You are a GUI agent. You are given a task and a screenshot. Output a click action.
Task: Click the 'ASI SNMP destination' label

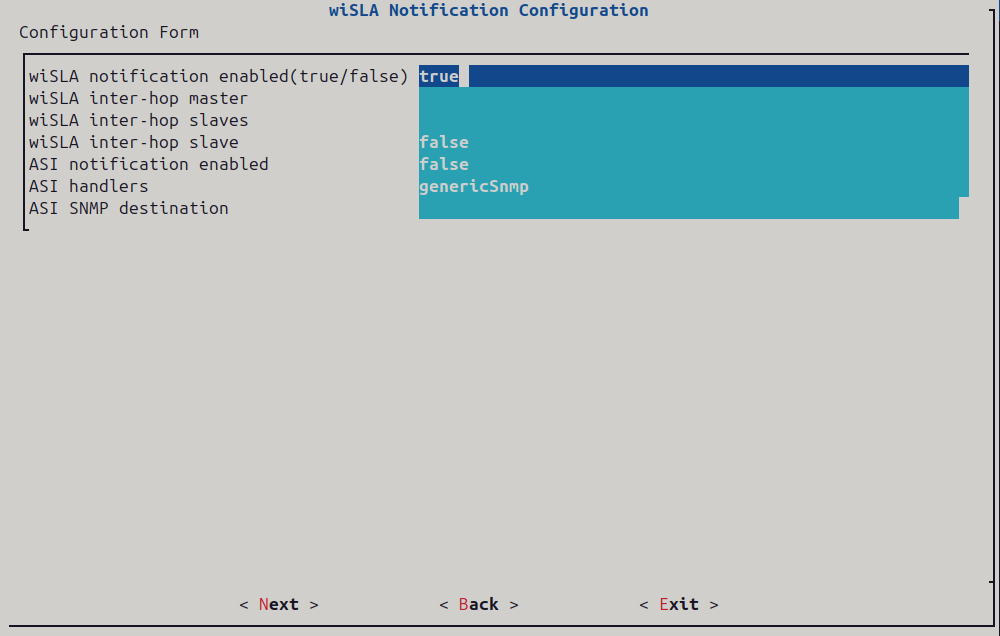pos(128,208)
